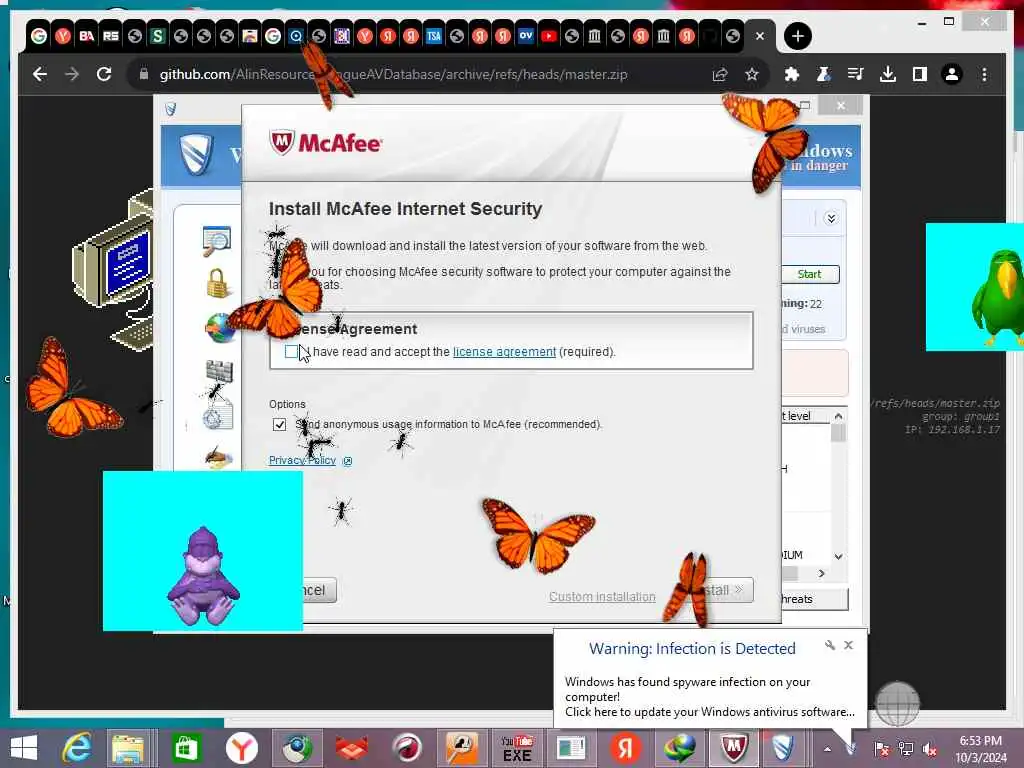Click the threats list scroll-down arrow
Viewport: 1024px width, 768px height.
(839, 556)
